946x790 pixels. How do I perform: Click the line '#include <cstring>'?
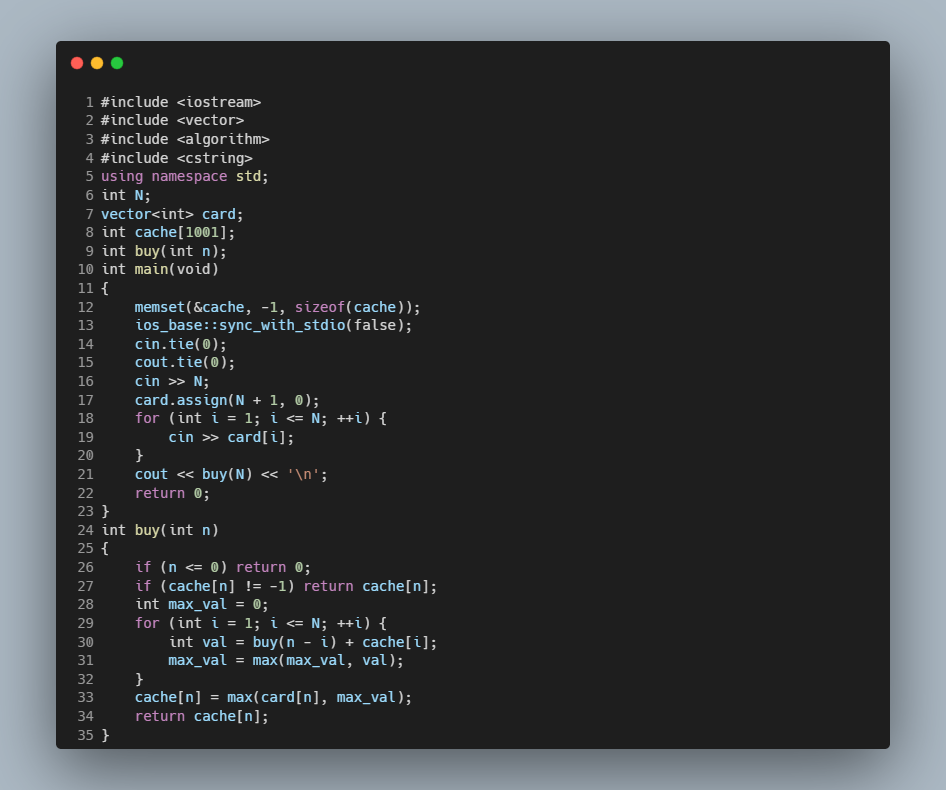coord(176,158)
